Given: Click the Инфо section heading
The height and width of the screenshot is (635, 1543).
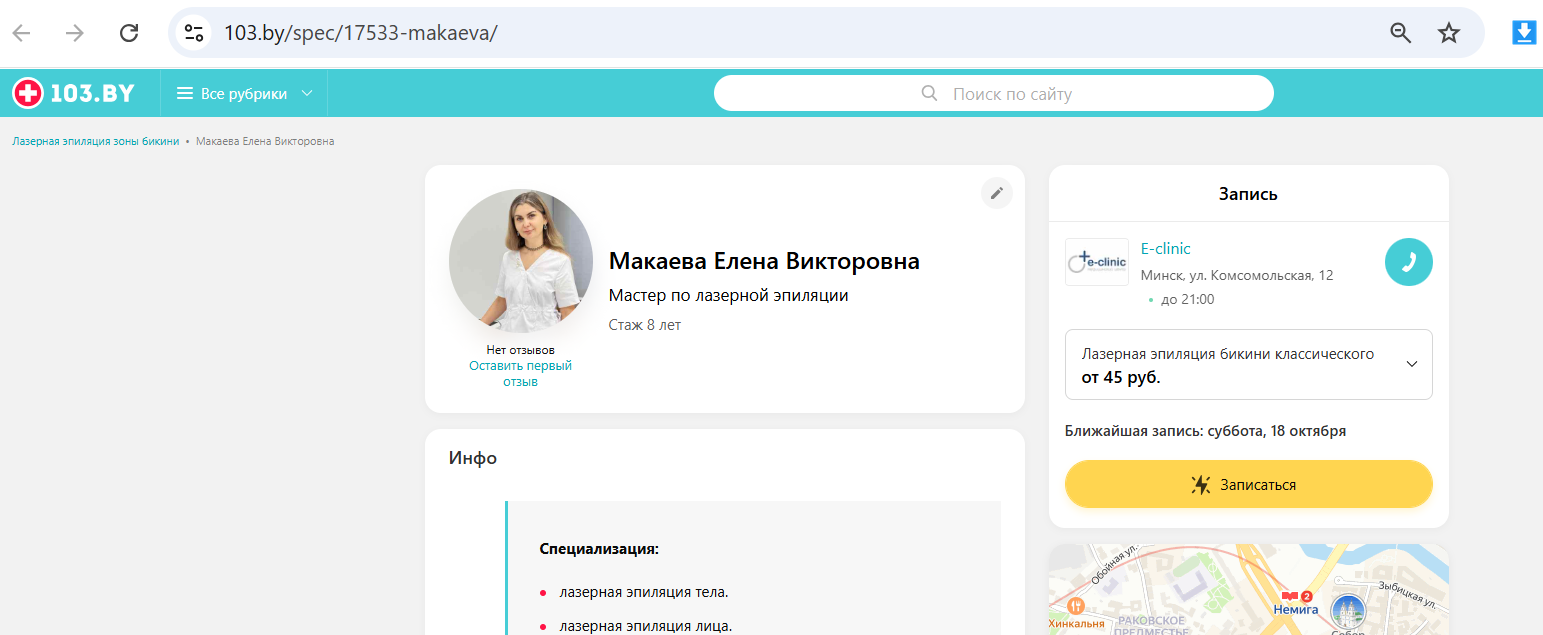Looking at the screenshot, I should [473, 458].
